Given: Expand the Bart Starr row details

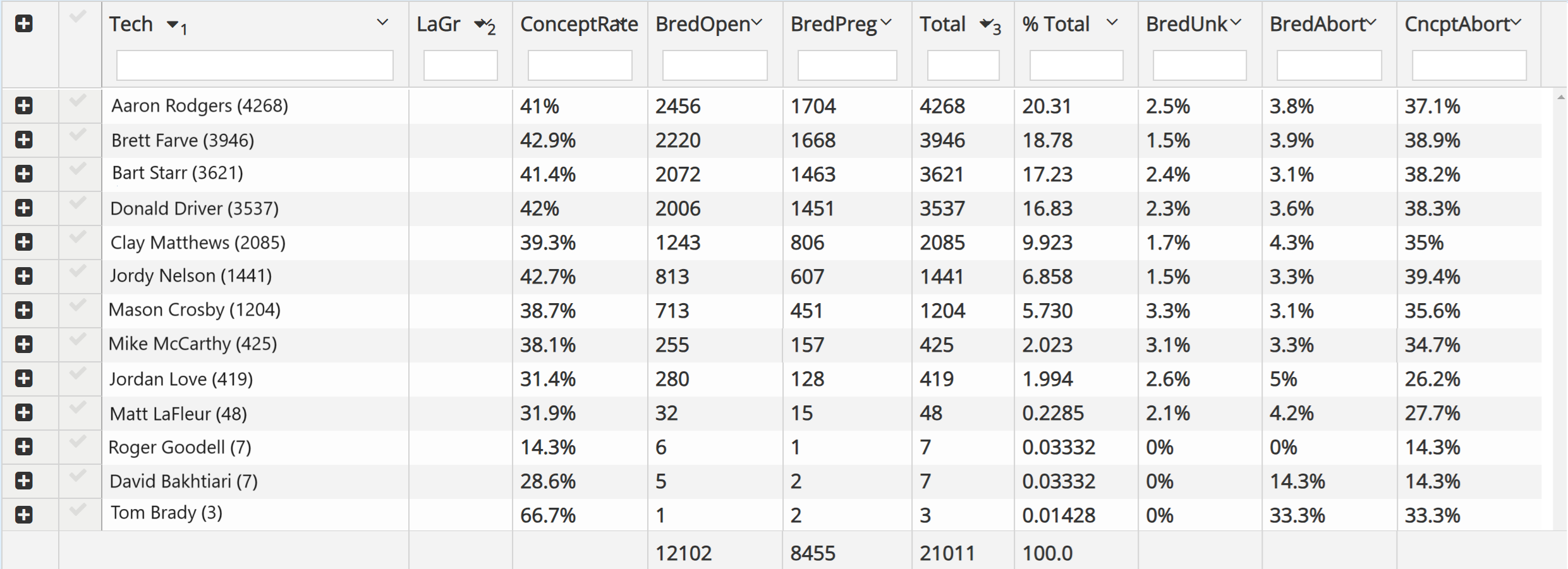Looking at the screenshot, I should click(24, 174).
